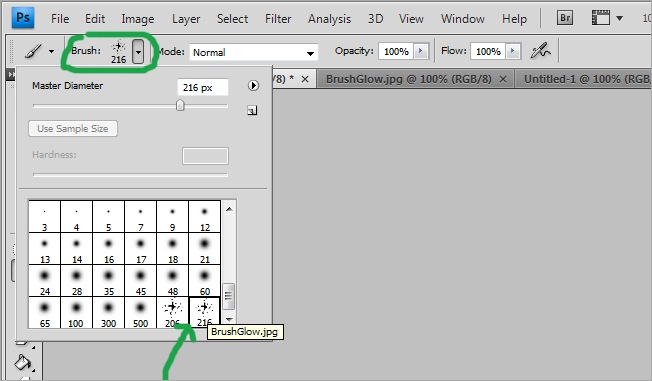Click the Hardness value field

tap(205, 156)
